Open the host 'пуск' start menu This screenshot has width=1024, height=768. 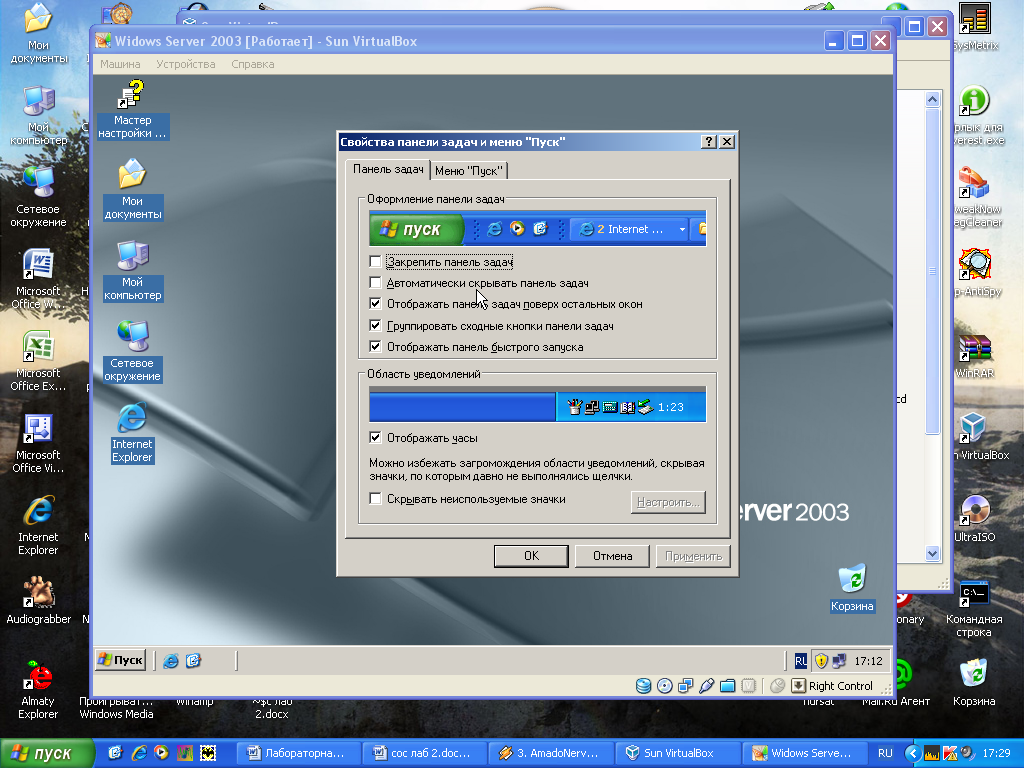pyautogui.click(x=47, y=753)
